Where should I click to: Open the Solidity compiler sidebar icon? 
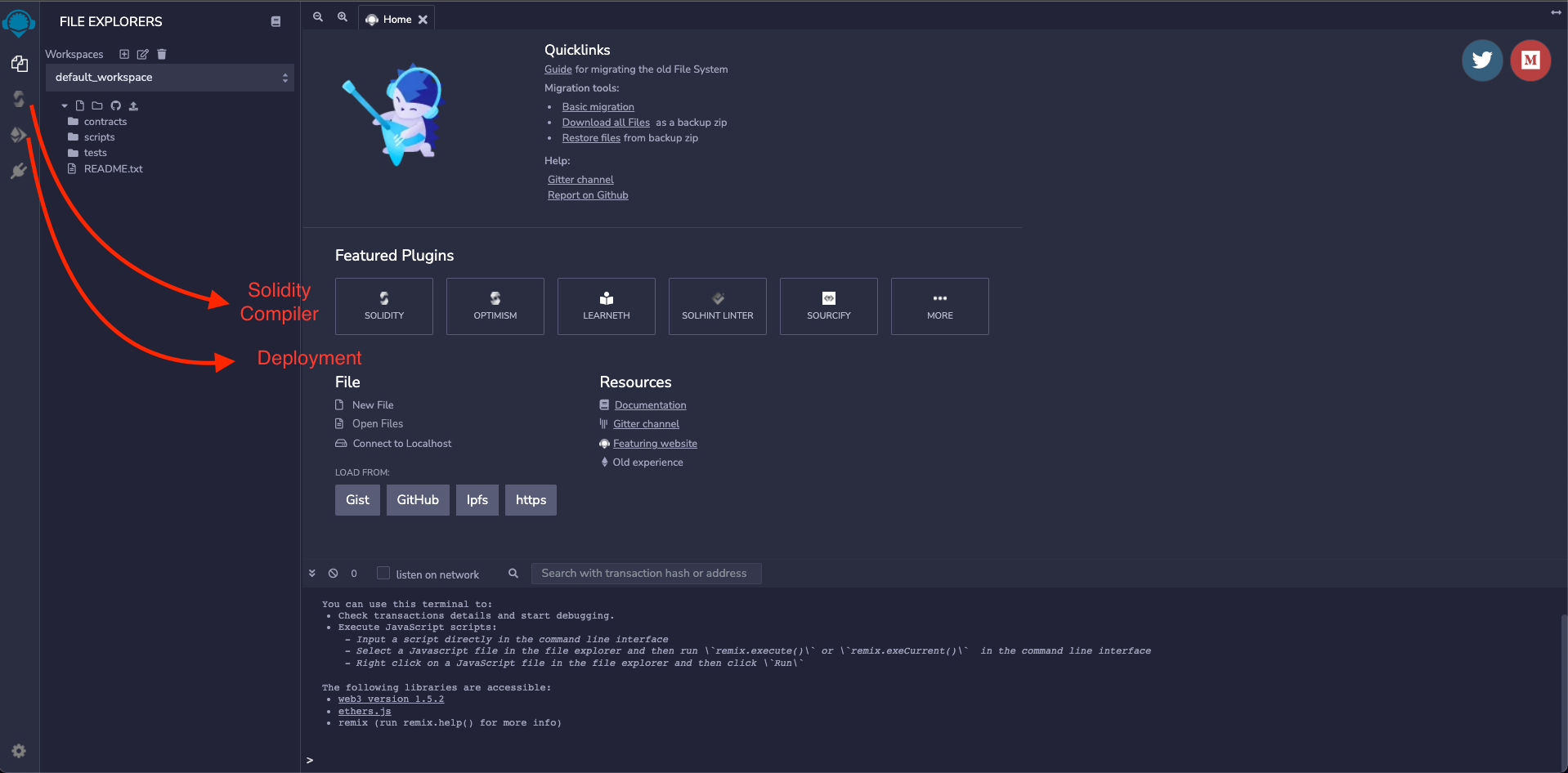18,99
